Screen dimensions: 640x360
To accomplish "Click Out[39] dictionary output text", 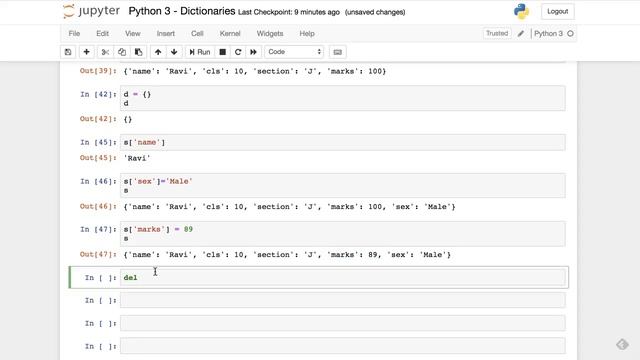I will (255, 71).
